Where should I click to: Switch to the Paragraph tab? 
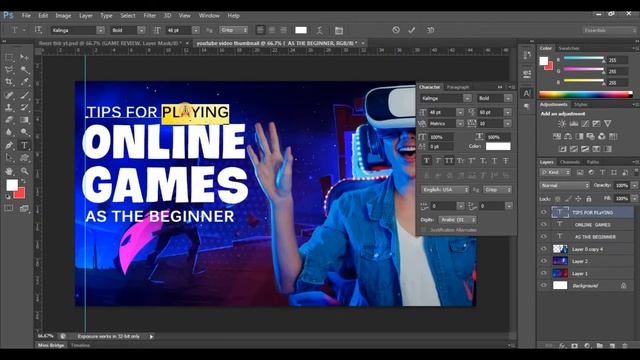tap(458, 87)
